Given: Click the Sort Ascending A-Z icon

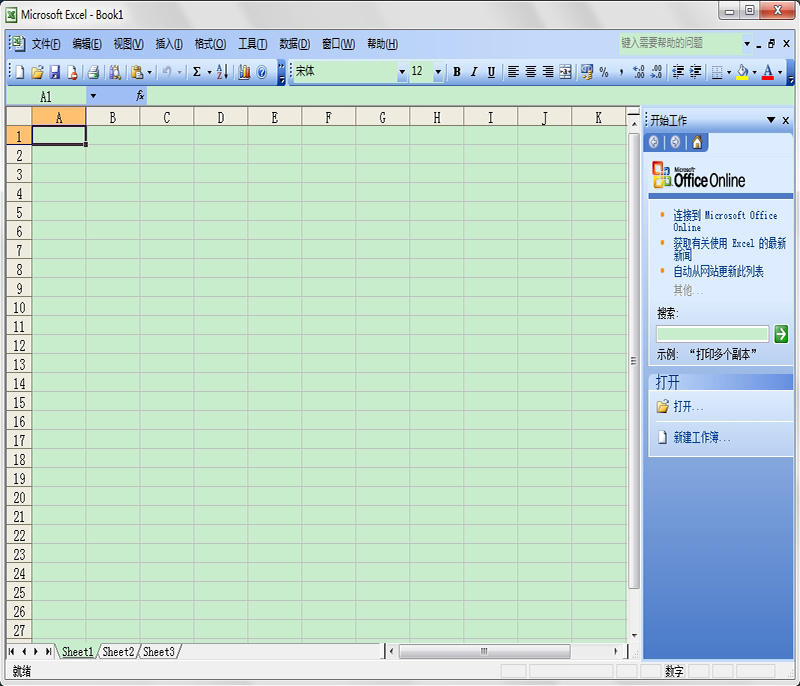Looking at the screenshot, I should (222, 72).
